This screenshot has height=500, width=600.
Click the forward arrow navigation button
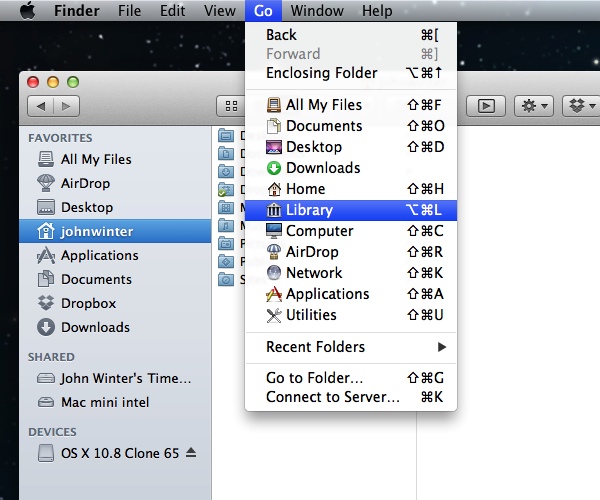tap(67, 106)
